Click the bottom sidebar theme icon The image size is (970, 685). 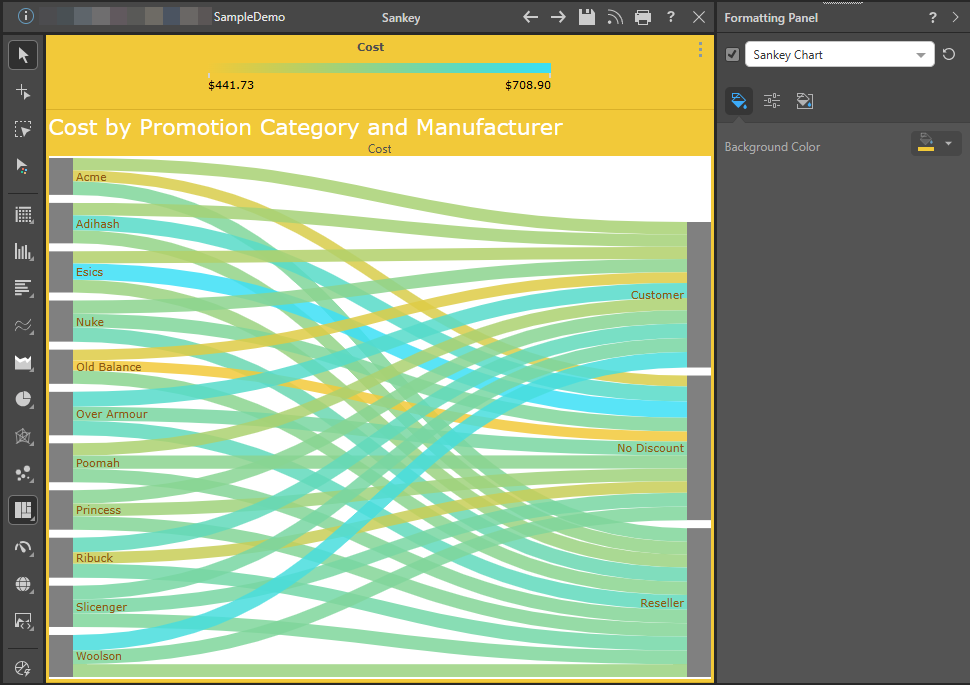click(23, 668)
